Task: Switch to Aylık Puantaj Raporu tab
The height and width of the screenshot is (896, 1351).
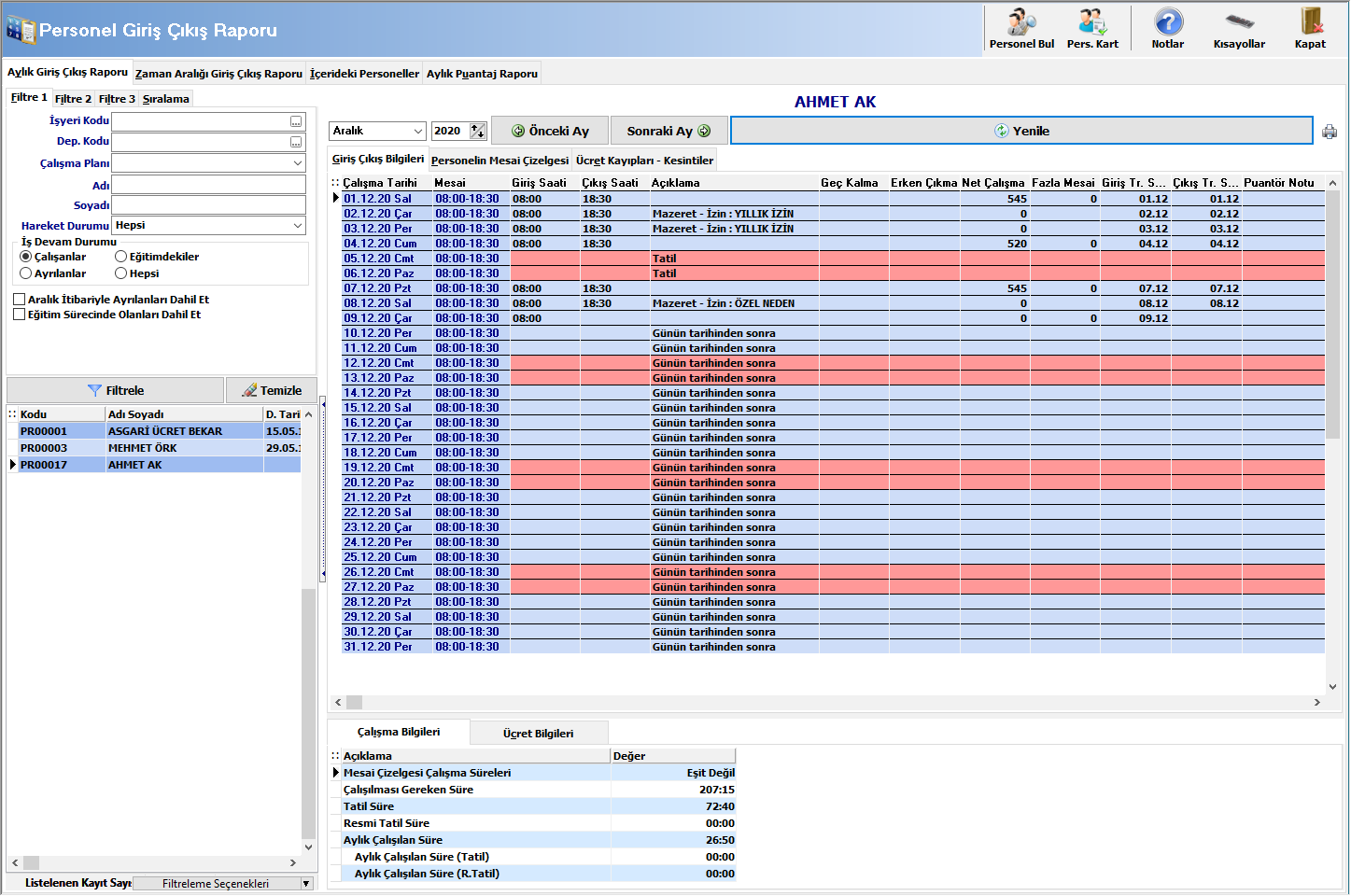Action: click(x=482, y=74)
